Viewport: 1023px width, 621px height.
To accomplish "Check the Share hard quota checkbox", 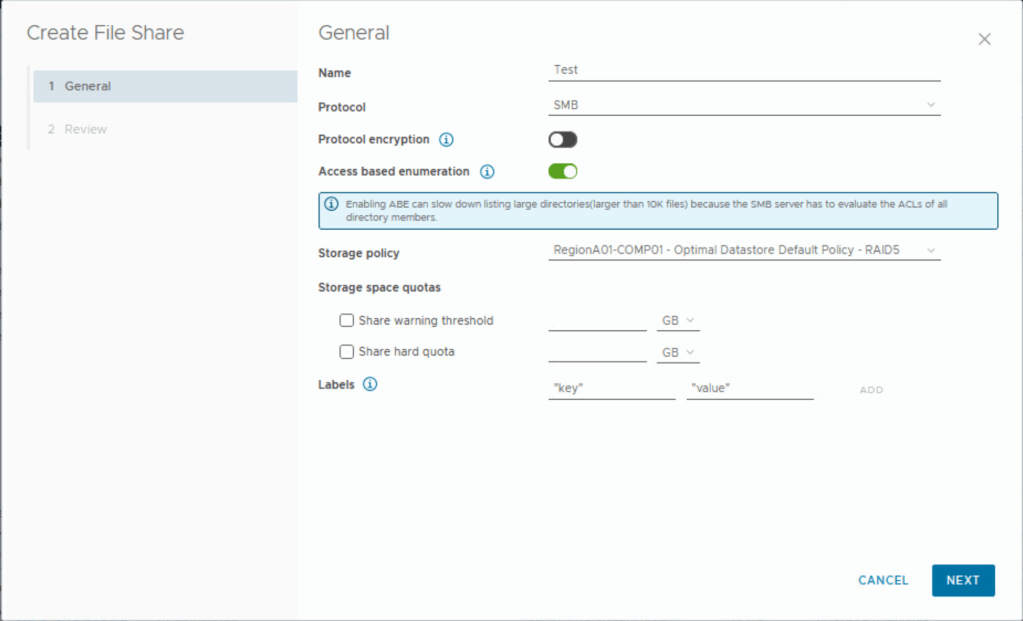I will point(347,352).
